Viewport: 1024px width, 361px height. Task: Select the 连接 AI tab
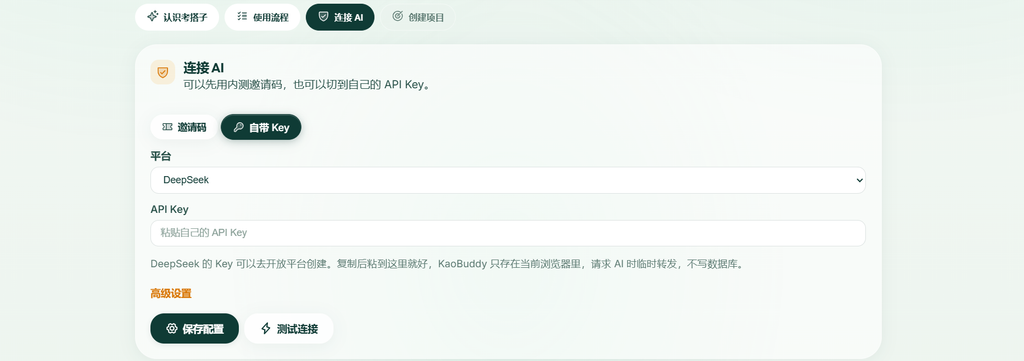tap(340, 17)
